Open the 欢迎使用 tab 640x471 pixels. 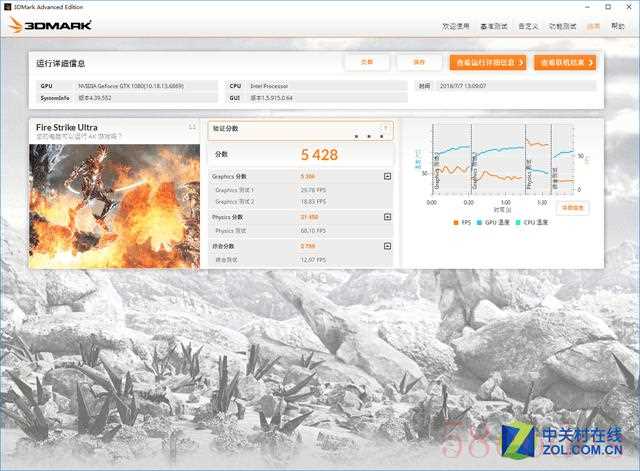pos(456,26)
